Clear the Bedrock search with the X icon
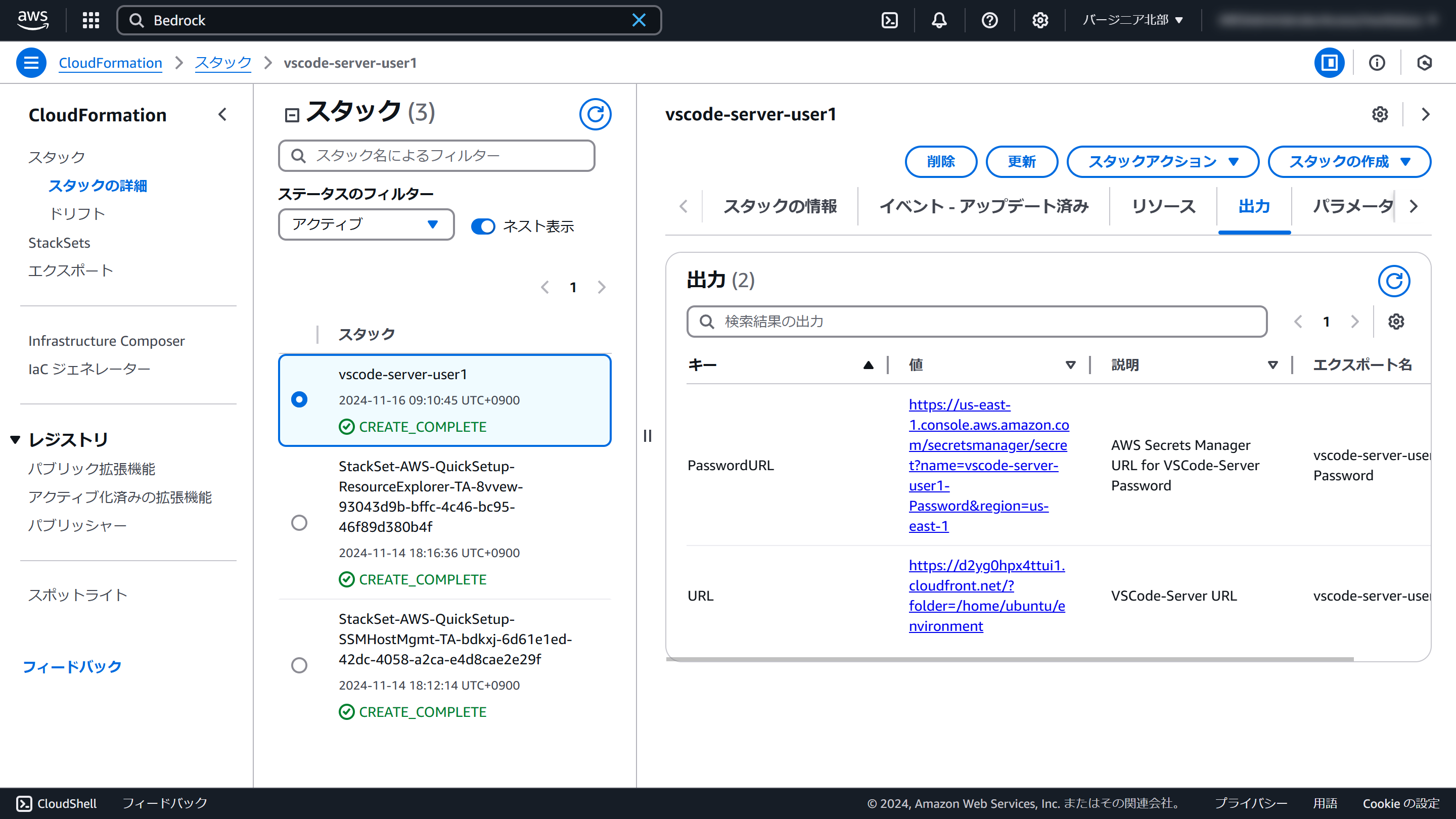This screenshot has width=1456, height=819. pyautogui.click(x=639, y=20)
